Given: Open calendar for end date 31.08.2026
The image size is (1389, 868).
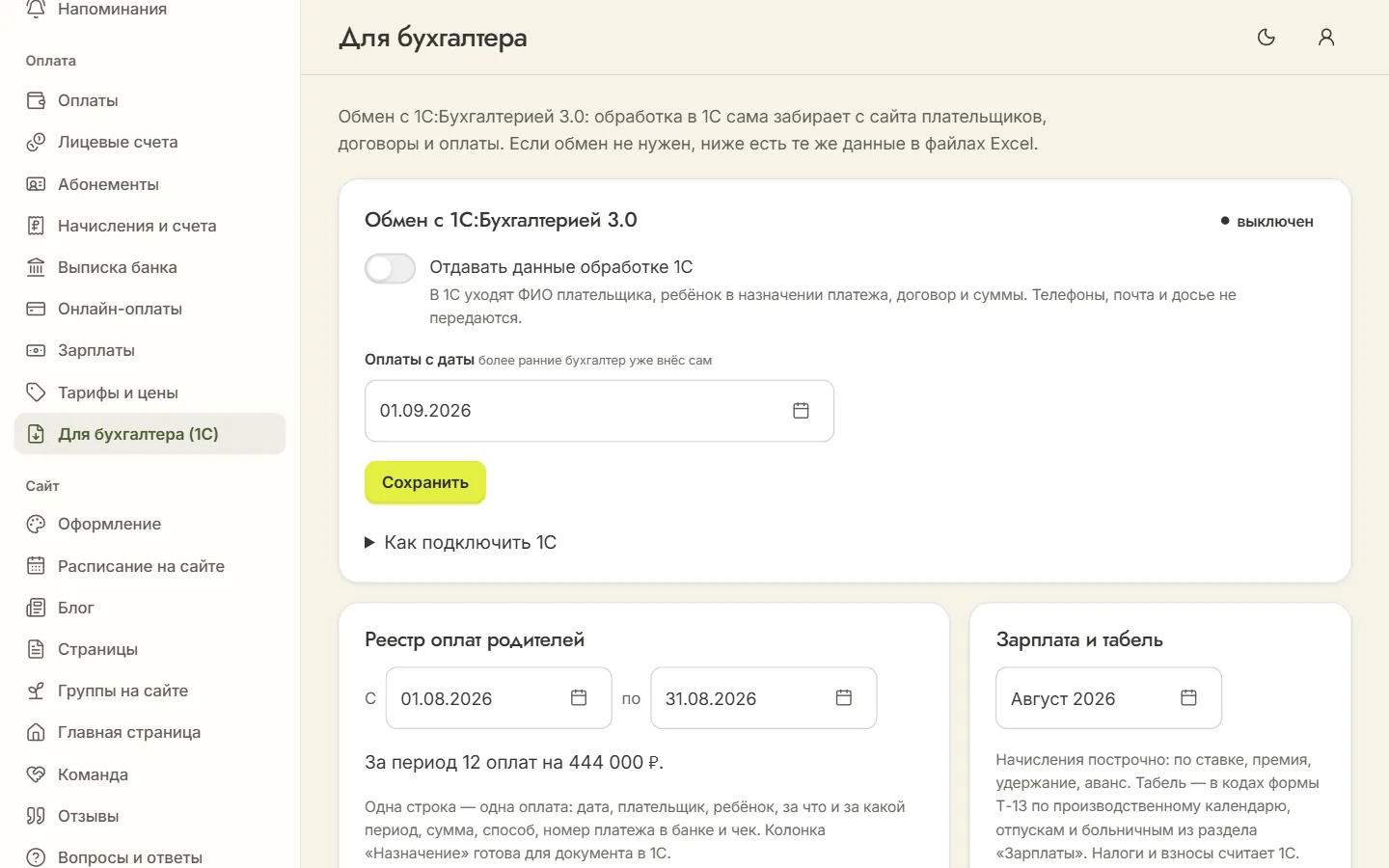Looking at the screenshot, I should (x=844, y=697).
